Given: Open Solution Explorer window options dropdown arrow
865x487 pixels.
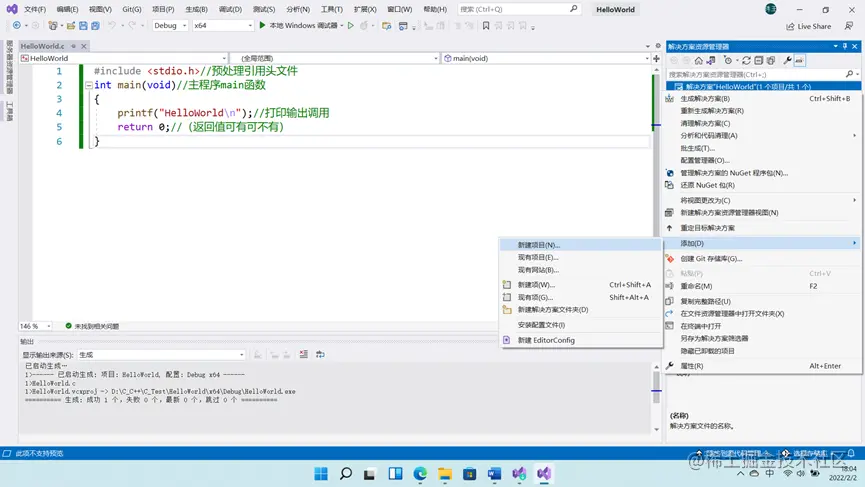Looking at the screenshot, I should pos(835,46).
